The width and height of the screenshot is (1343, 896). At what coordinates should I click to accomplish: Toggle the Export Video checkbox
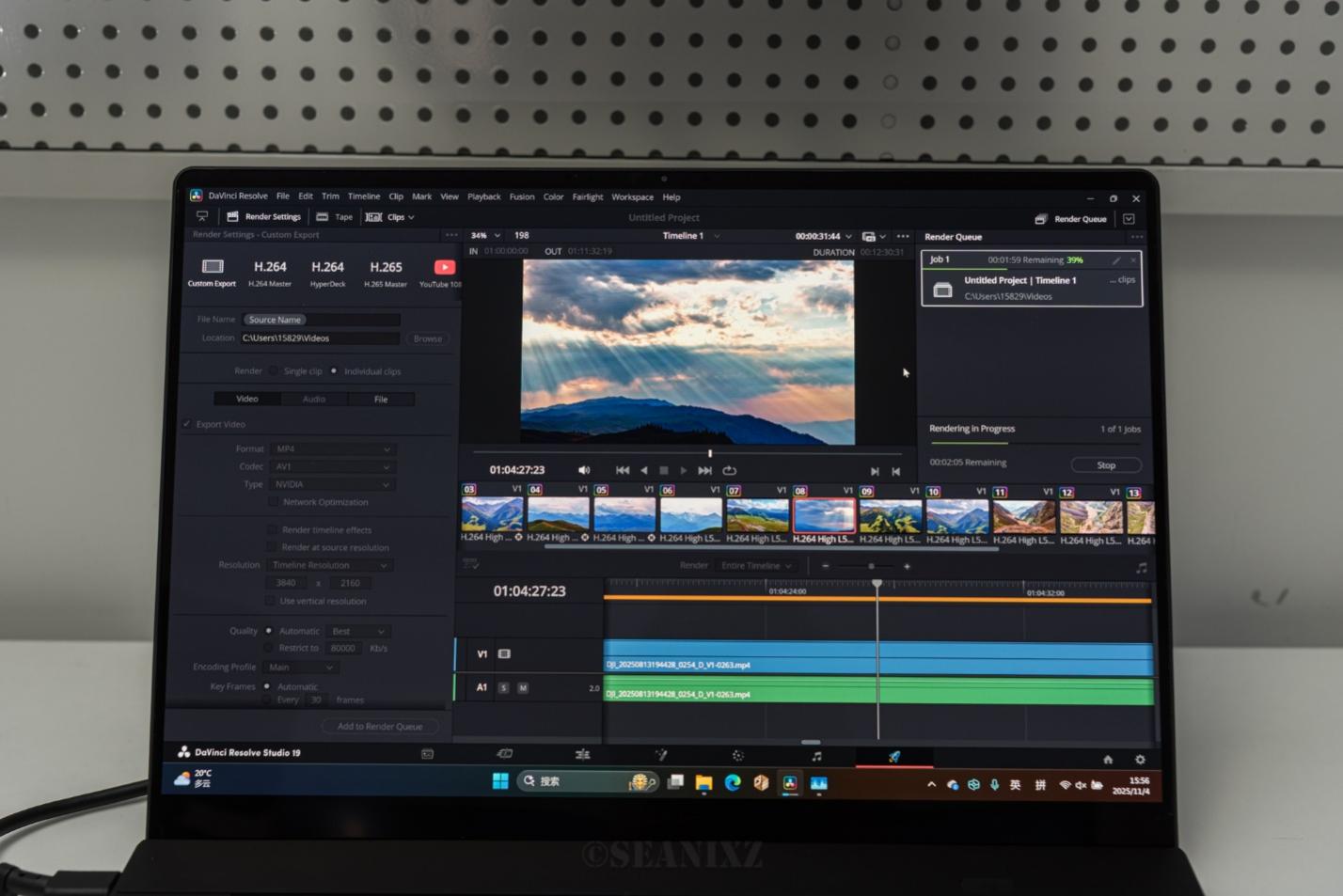click(187, 424)
